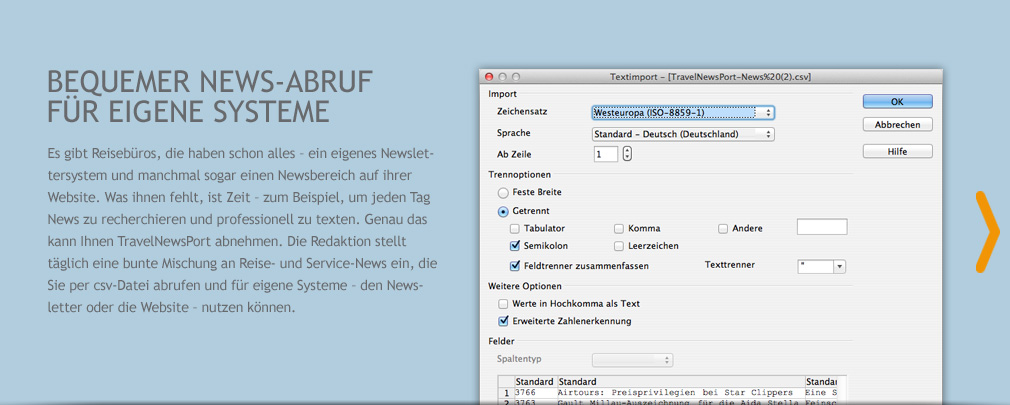
Task: Open Hilfe for the text import
Action: [897, 151]
